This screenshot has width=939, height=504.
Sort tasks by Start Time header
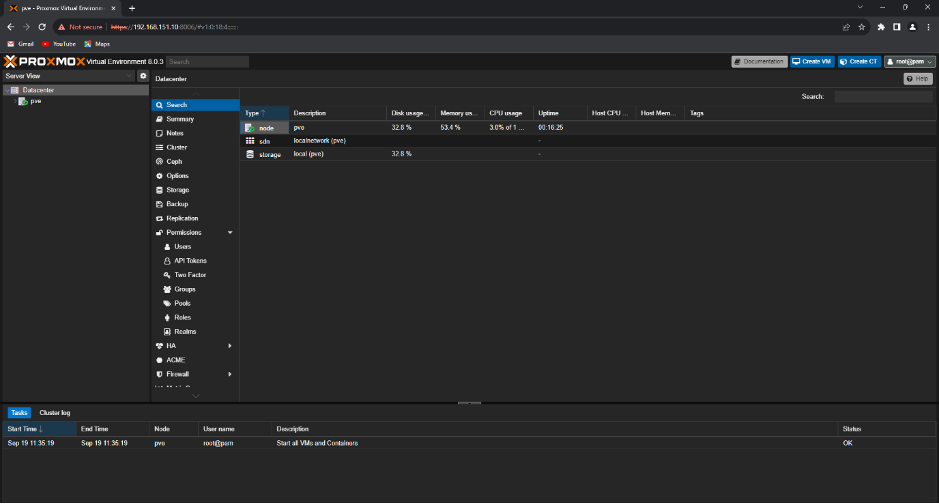coord(40,429)
